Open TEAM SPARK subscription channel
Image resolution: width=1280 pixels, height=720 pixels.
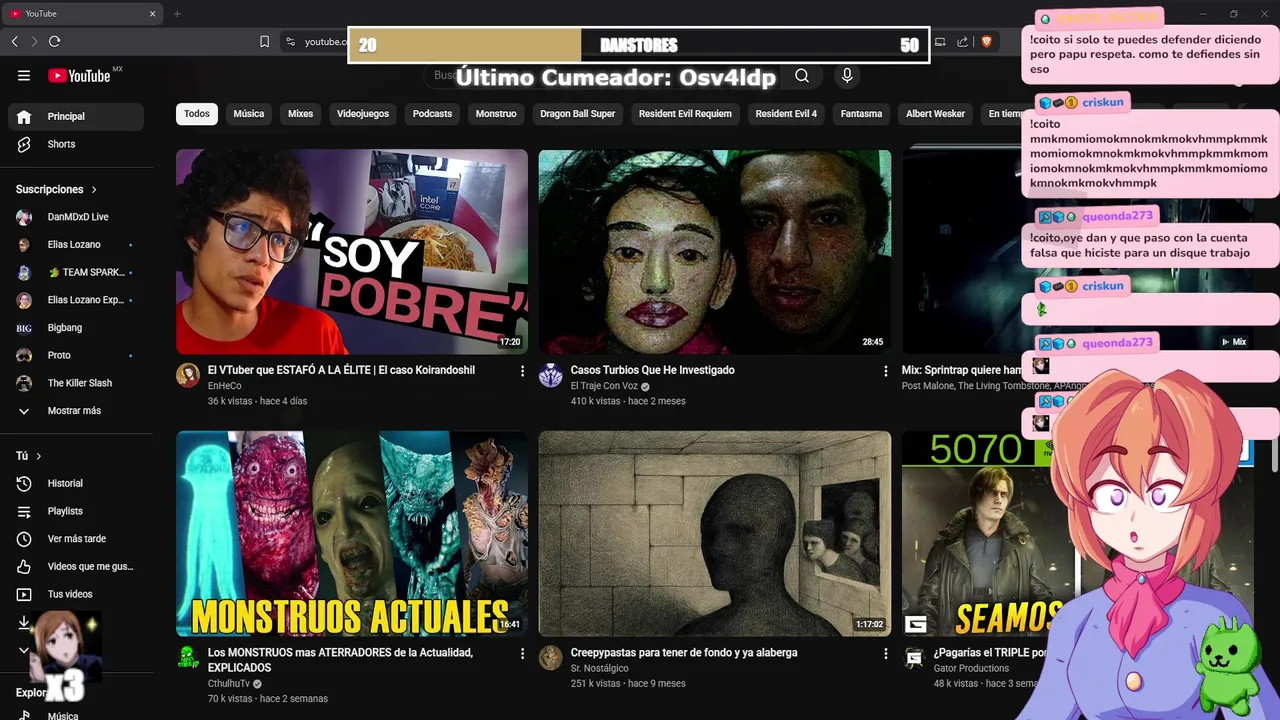coord(76,272)
